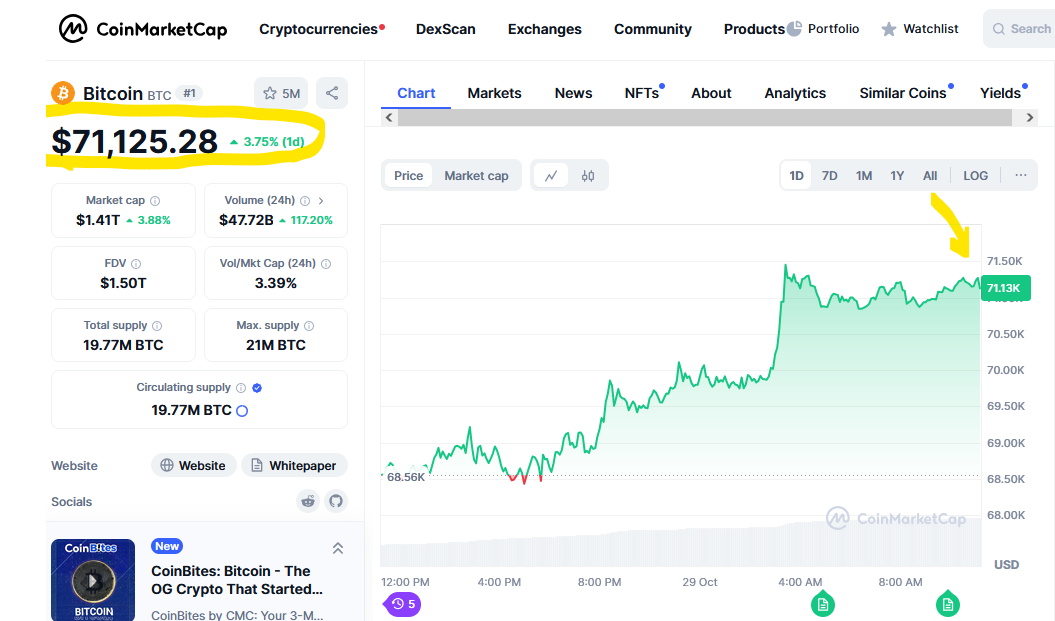Viewport: 1055px width, 621px height.
Task: Click Market cap info icon
Action: pyautogui.click(x=155, y=200)
